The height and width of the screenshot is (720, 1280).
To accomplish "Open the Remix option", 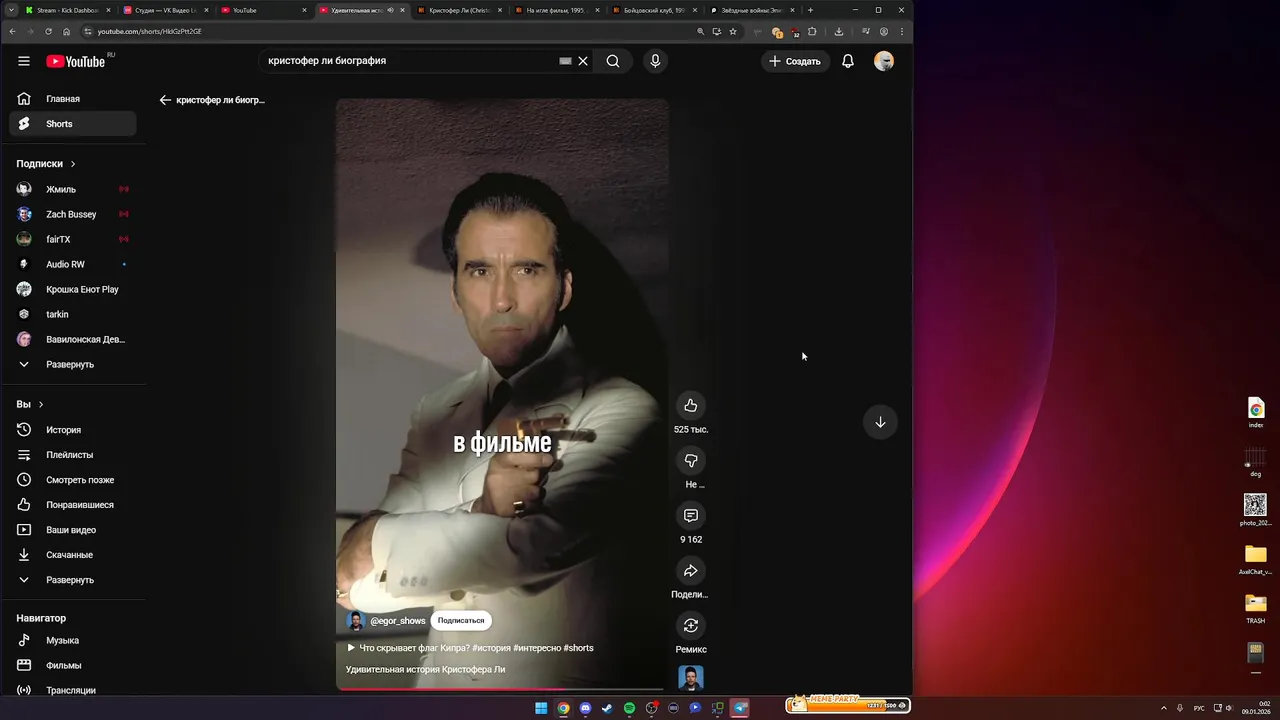I will [x=690, y=625].
